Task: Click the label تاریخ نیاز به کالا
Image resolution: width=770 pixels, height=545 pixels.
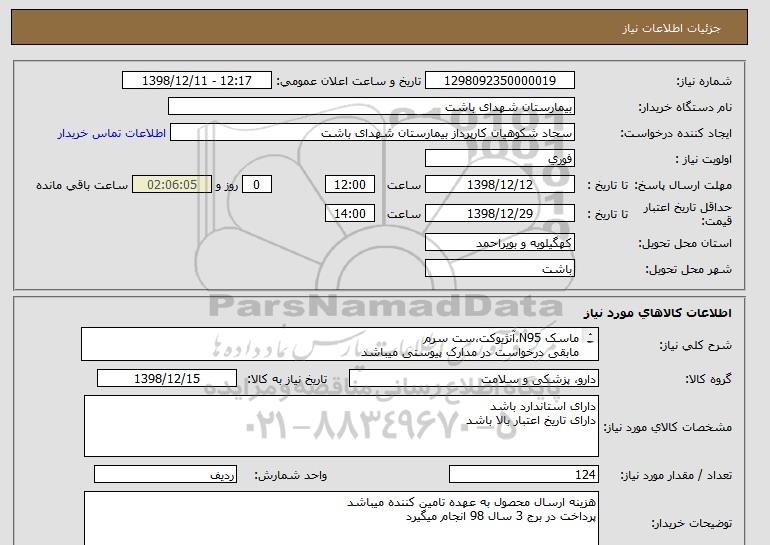Action: point(287,379)
